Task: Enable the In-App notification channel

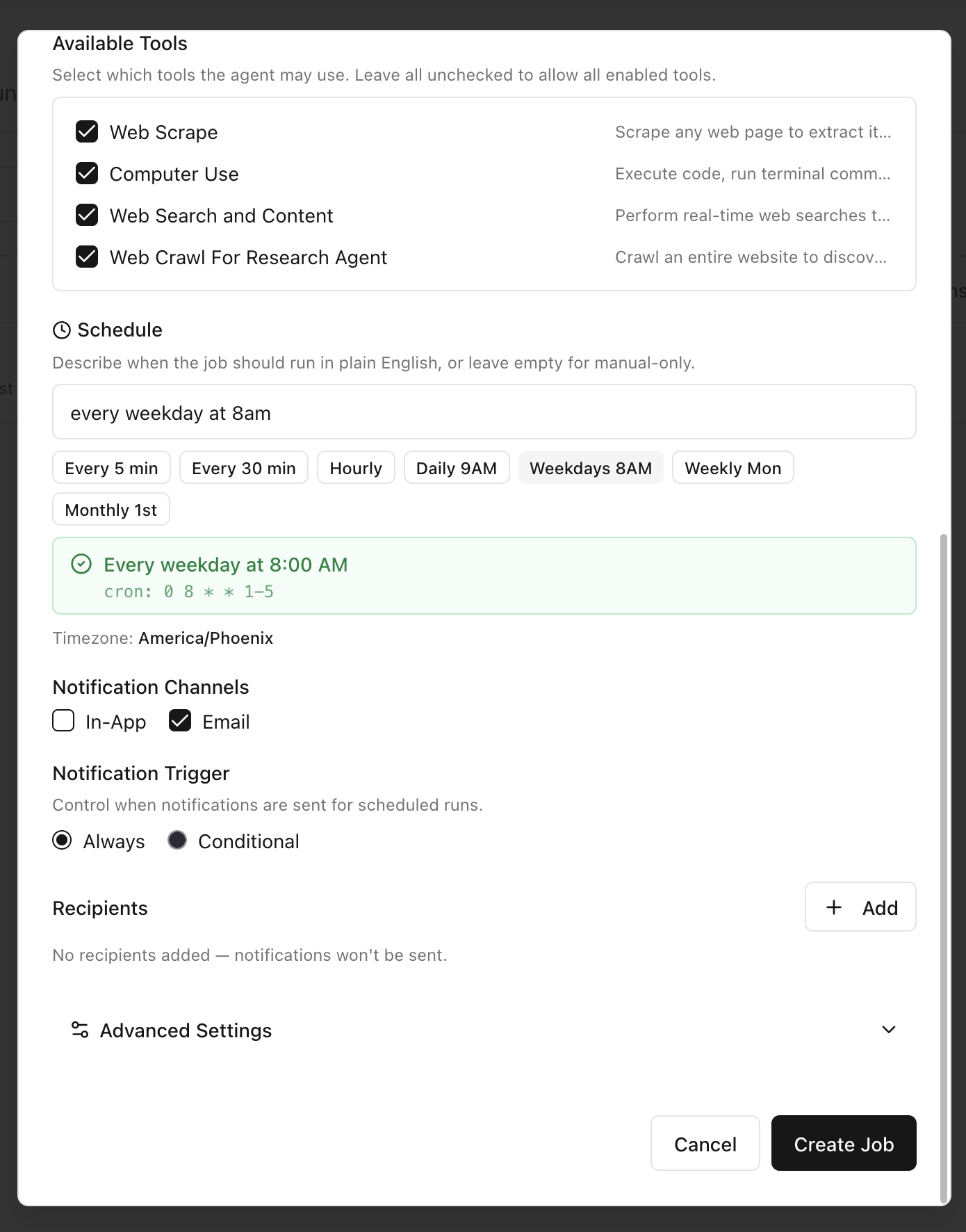Action: (x=63, y=720)
